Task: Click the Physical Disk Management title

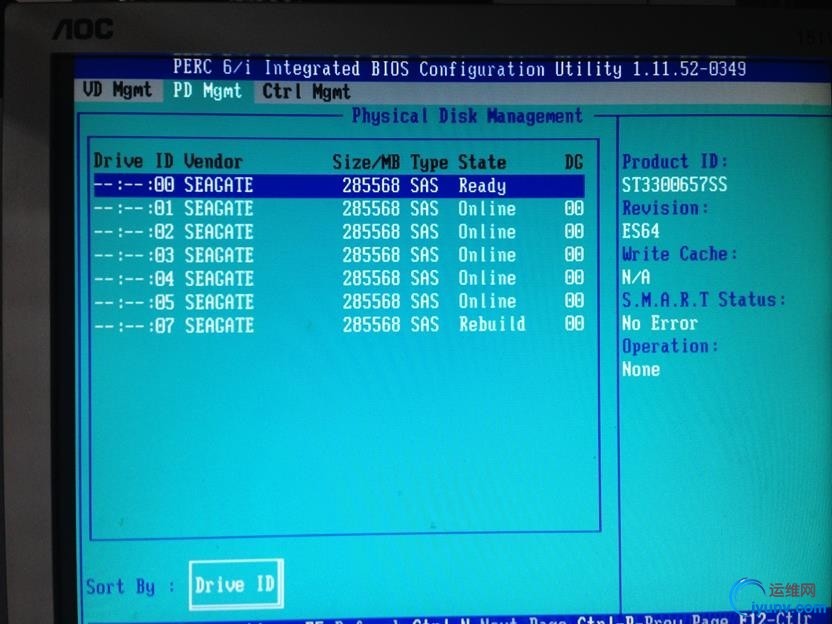Action: pos(467,116)
